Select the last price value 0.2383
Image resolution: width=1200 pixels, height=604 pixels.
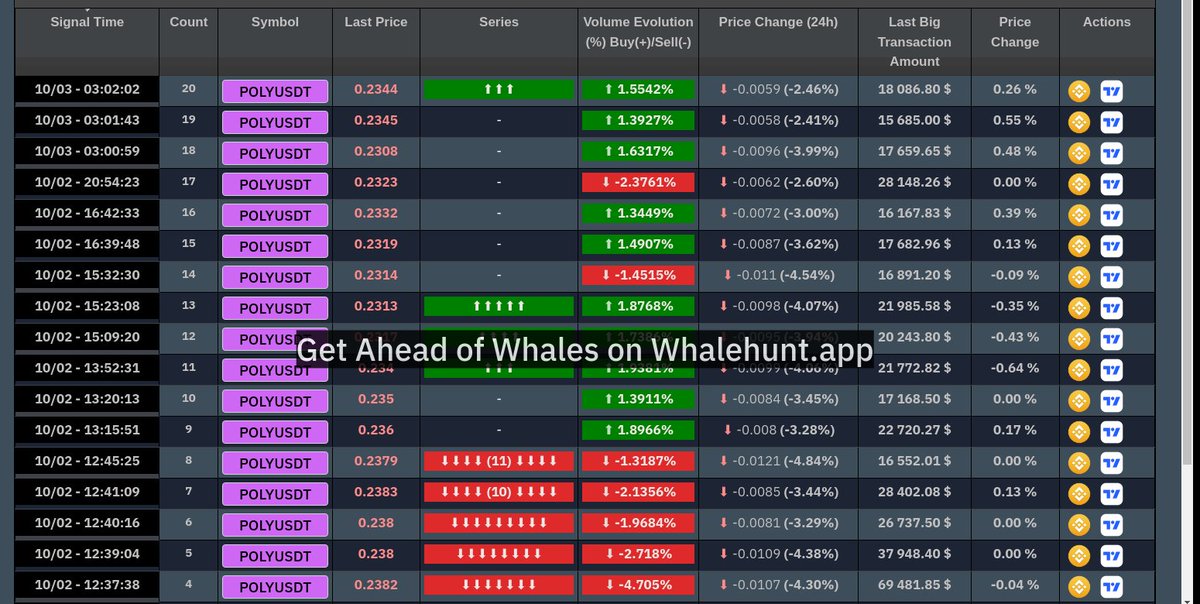[376, 492]
